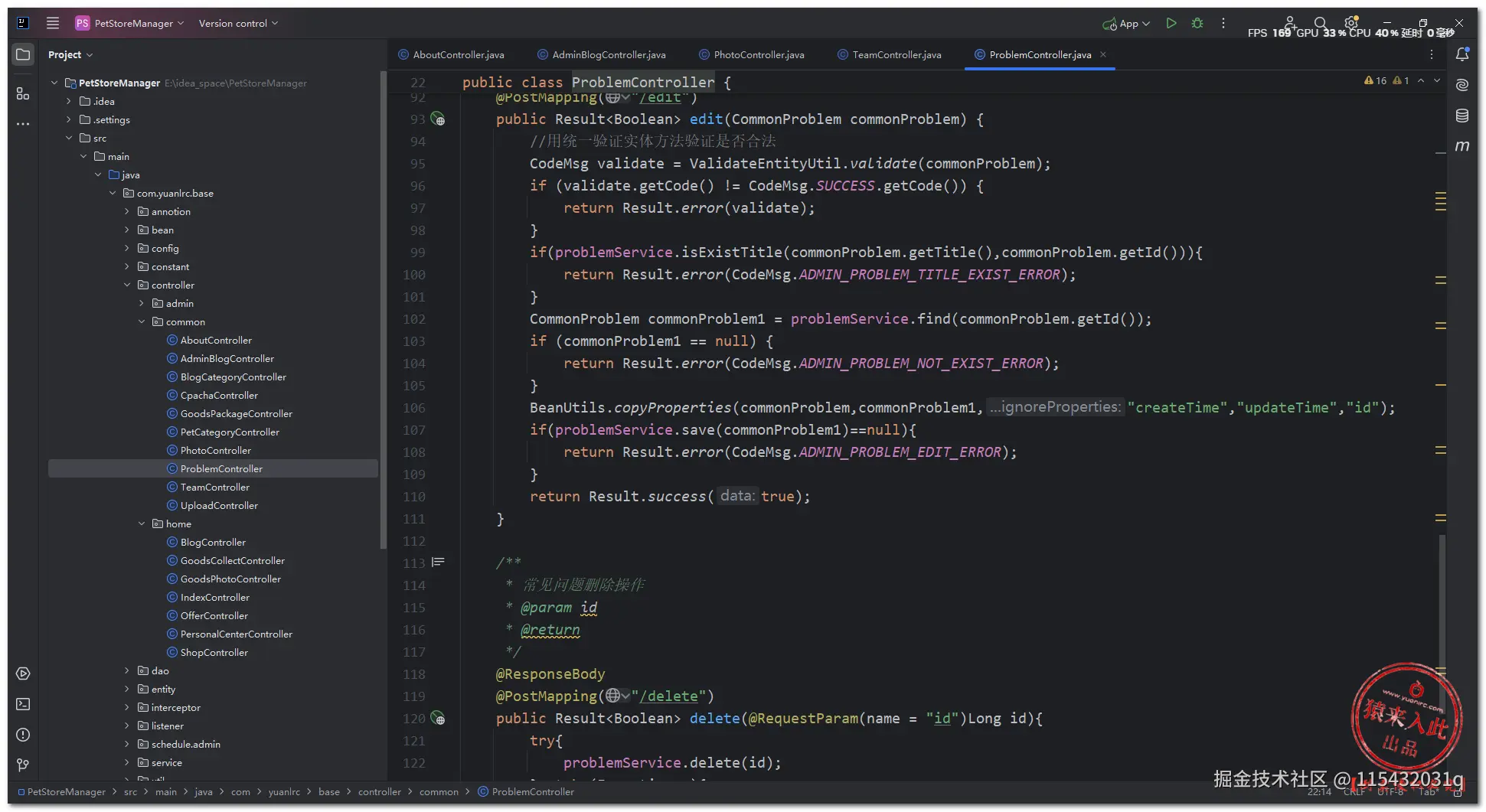Expand the .settings folder
This screenshot has width=1486, height=812.
point(69,119)
